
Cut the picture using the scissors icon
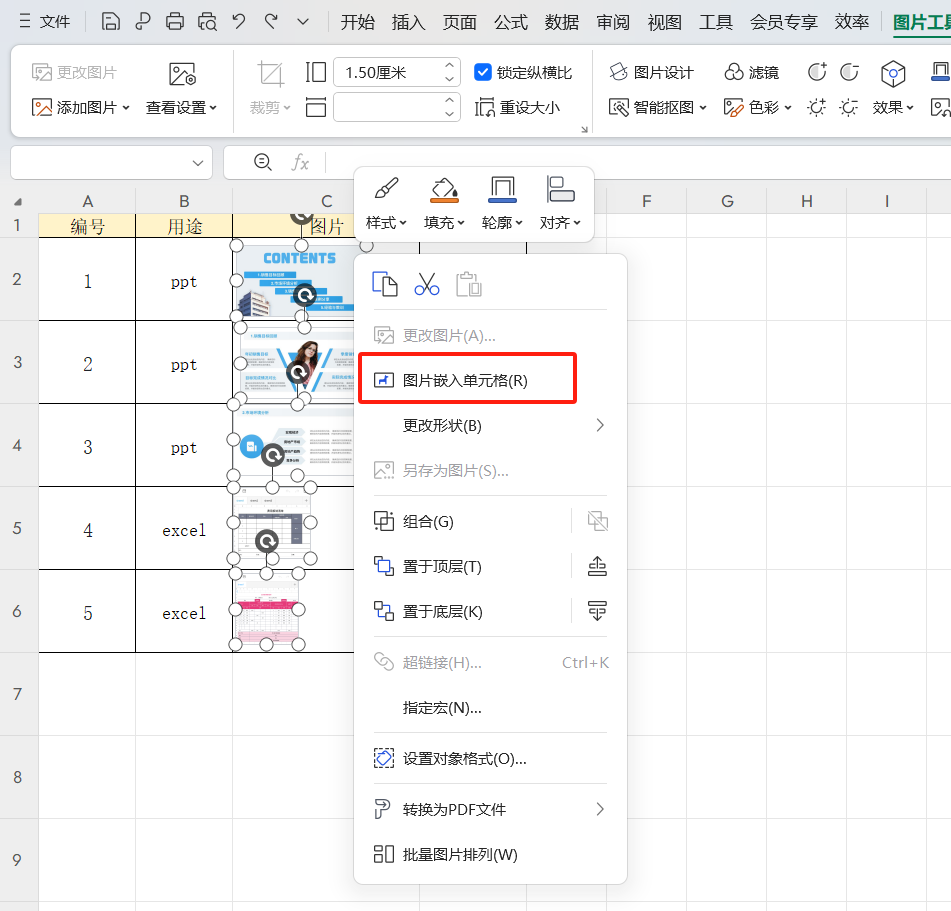427,283
